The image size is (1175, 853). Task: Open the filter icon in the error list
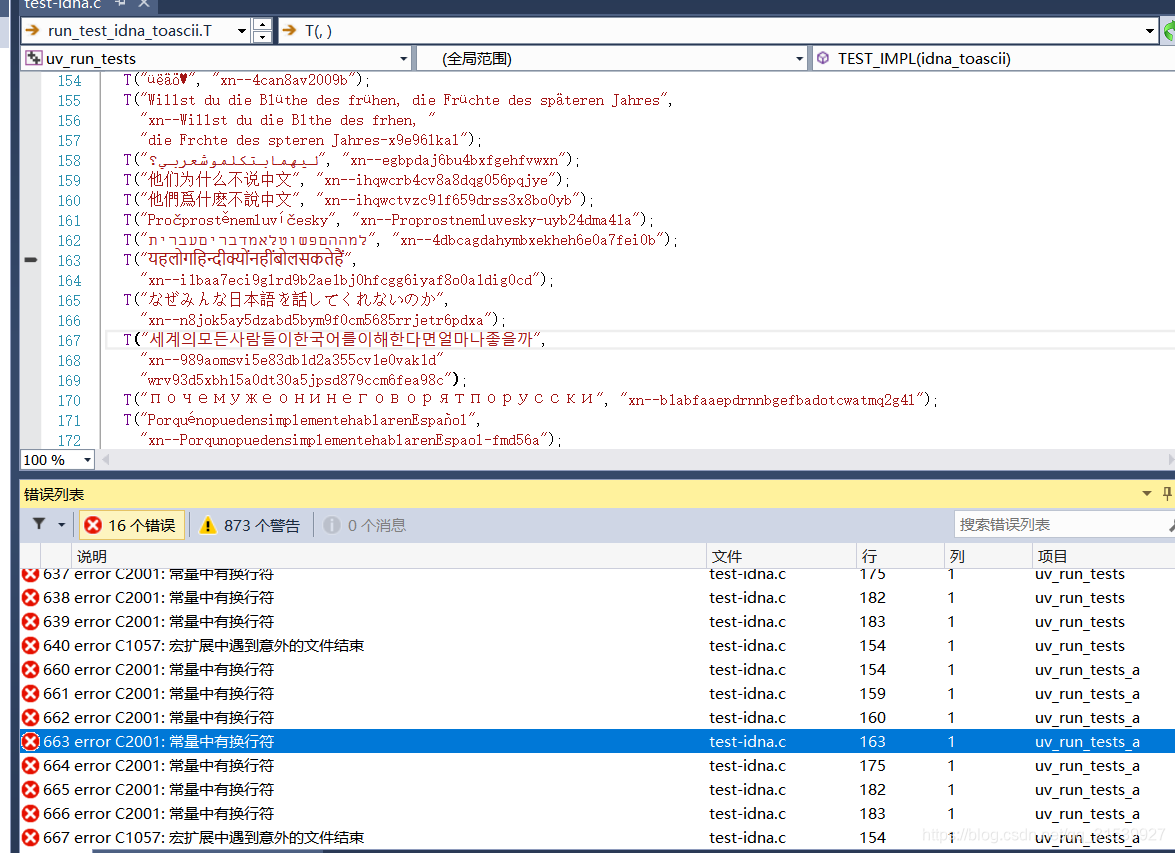click(x=40, y=524)
